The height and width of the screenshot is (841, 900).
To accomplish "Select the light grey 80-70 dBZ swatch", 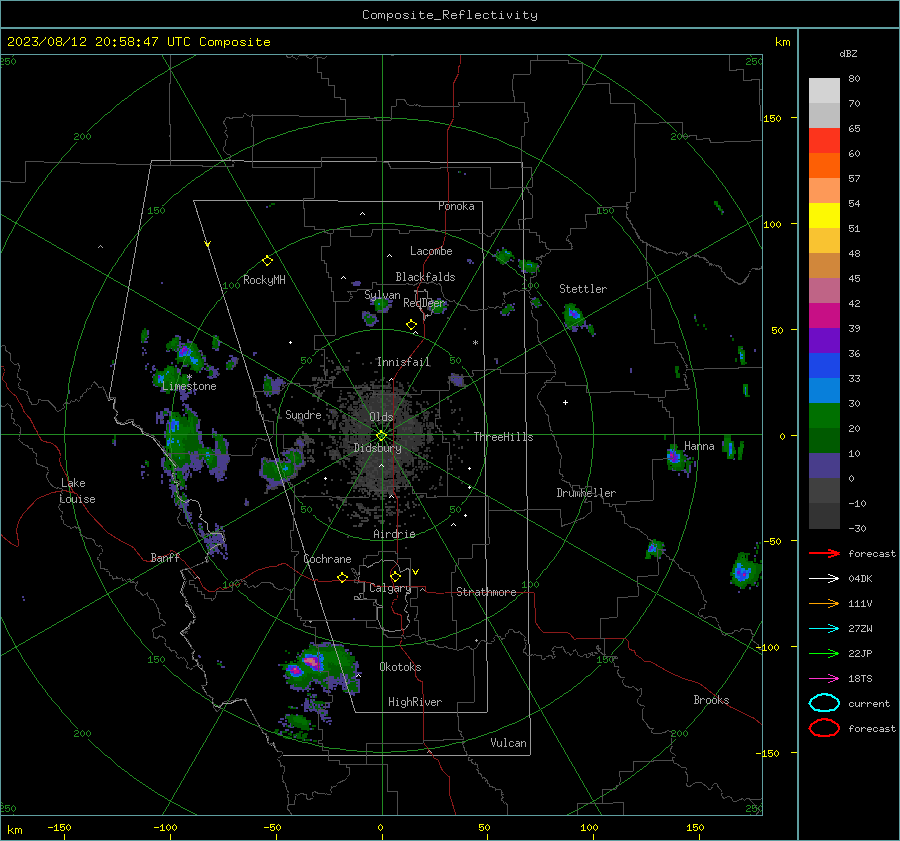I will pos(824,90).
